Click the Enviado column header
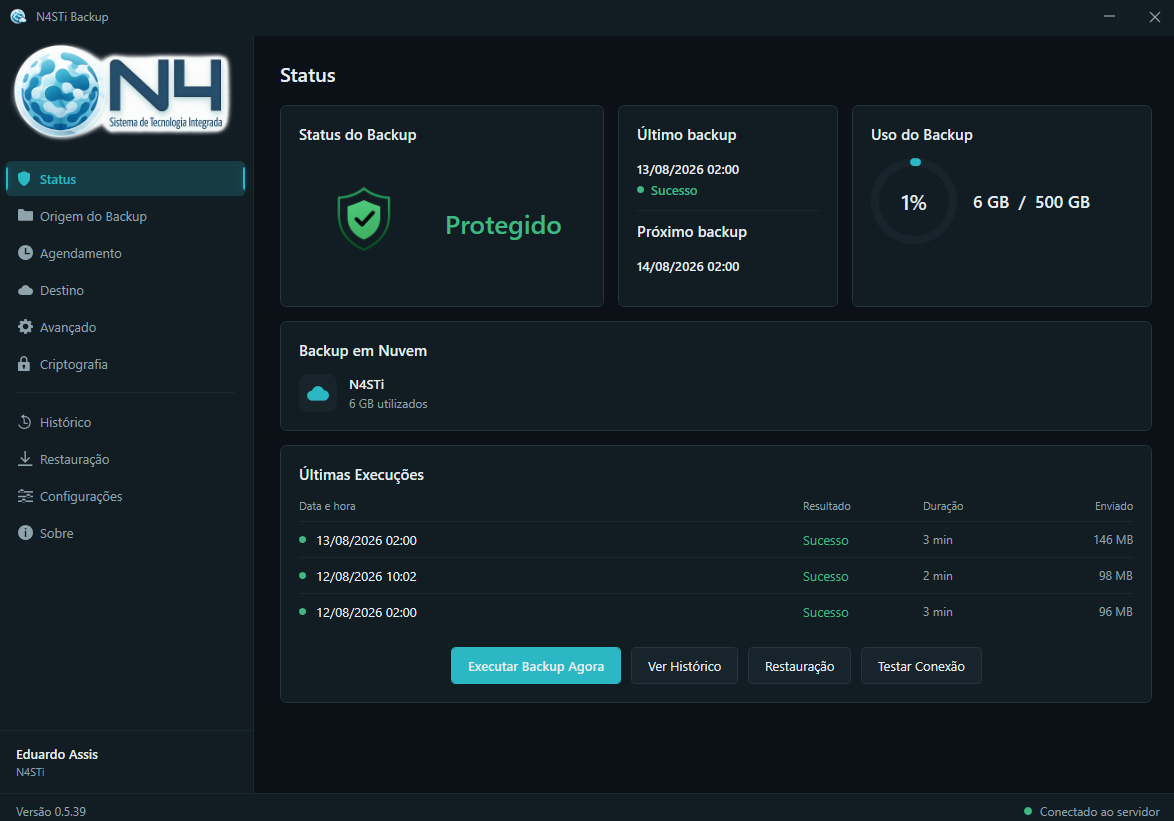The width and height of the screenshot is (1174, 821). click(1113, 506)
